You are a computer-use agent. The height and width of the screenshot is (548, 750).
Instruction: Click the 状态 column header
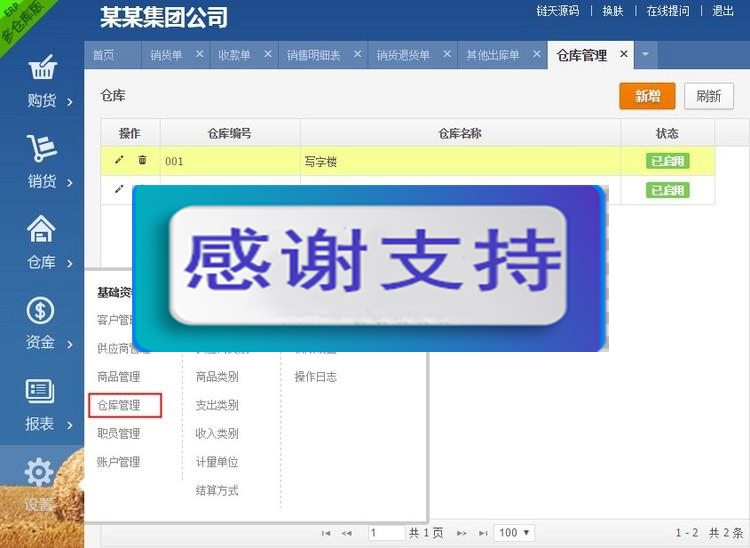(667, 133)
